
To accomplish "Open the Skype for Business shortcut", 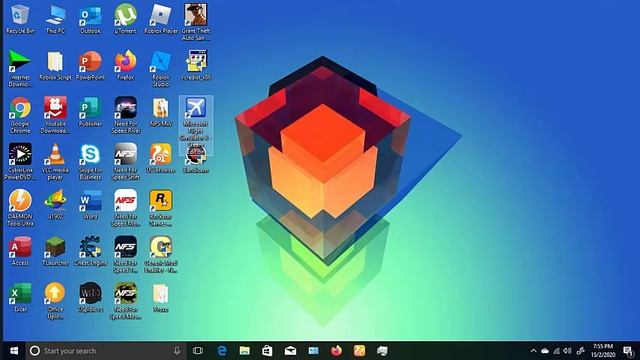I will (x=90, y=162).
